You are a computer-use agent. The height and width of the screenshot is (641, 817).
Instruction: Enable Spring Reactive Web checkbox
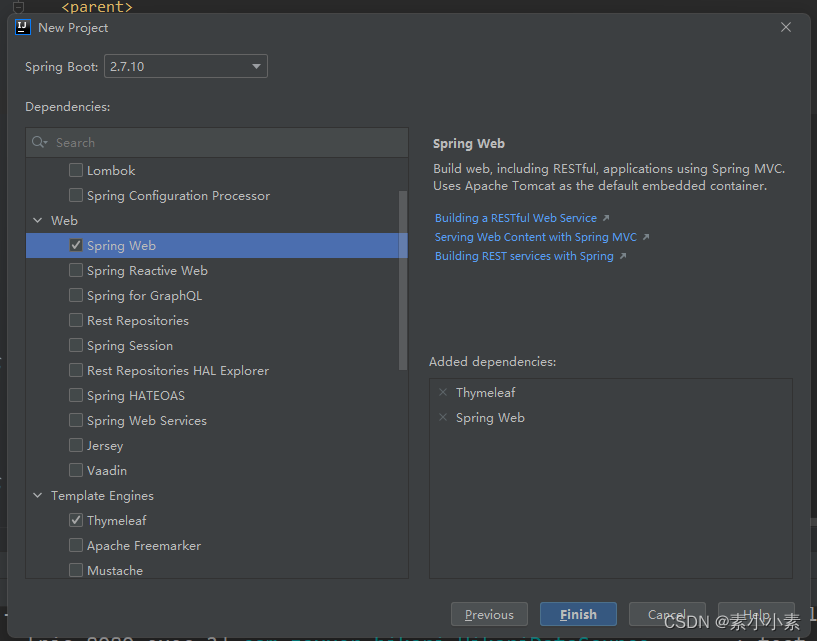coord(76,270)
